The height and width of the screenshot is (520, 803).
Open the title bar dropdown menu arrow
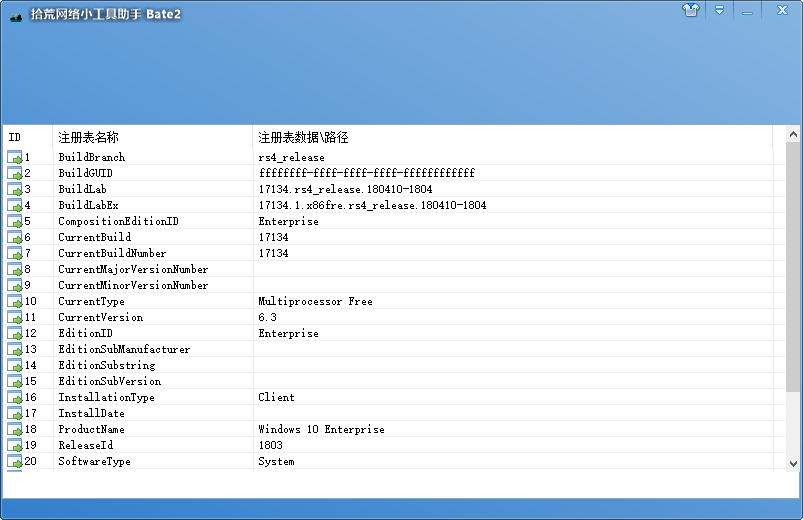(x=720, y=10)
